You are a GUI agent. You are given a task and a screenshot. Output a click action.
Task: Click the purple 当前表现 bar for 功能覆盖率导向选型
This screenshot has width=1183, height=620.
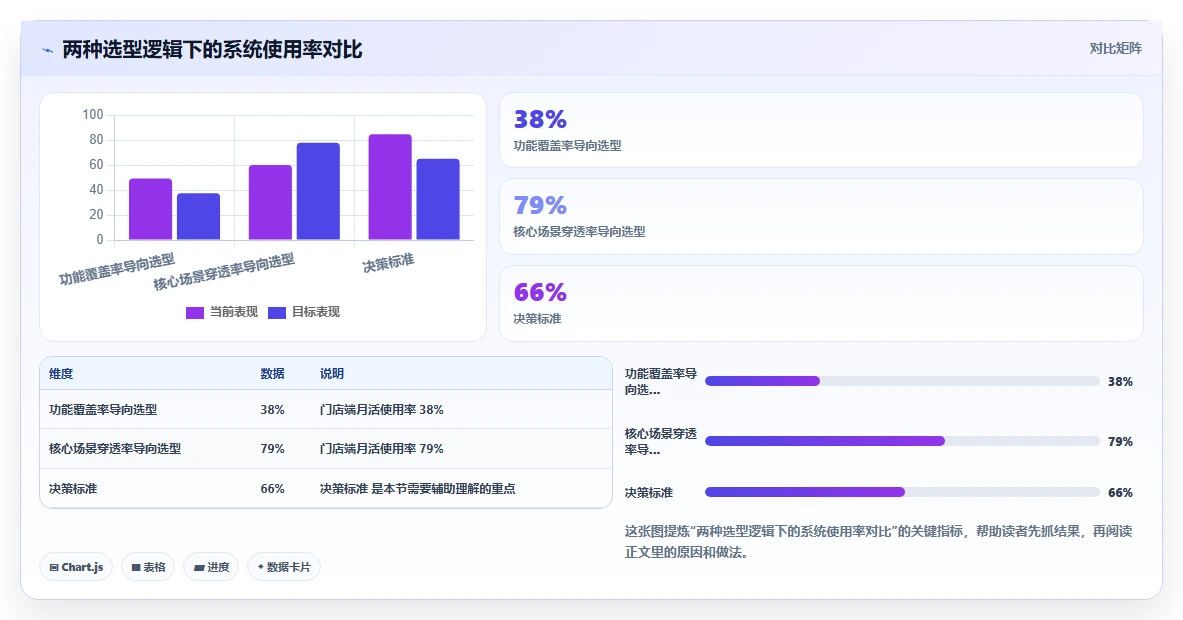pos(150,209)
